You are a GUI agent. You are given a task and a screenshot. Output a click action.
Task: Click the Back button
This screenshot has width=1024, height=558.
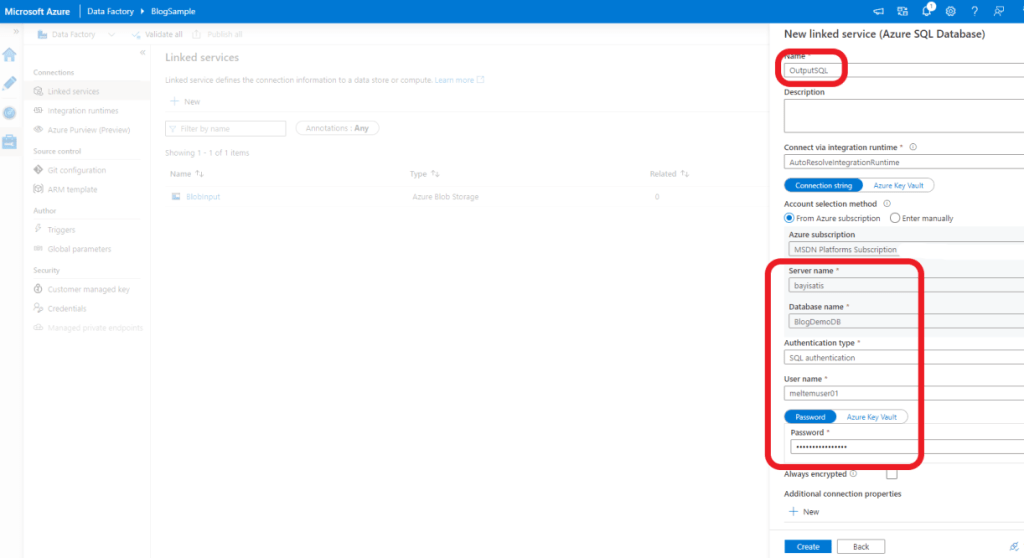(x=860, y=546)
